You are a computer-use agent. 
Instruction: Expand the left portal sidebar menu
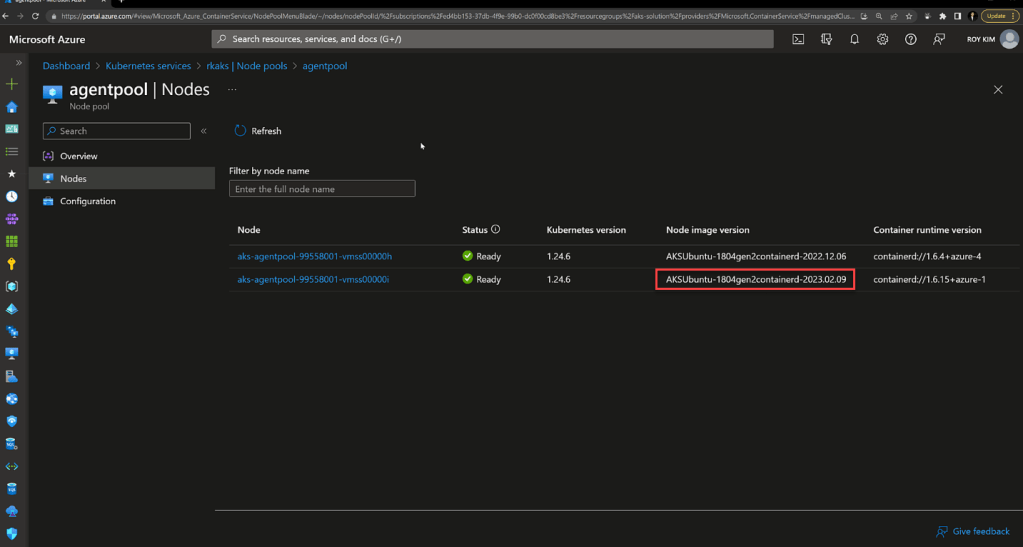[x=18, y=63]
